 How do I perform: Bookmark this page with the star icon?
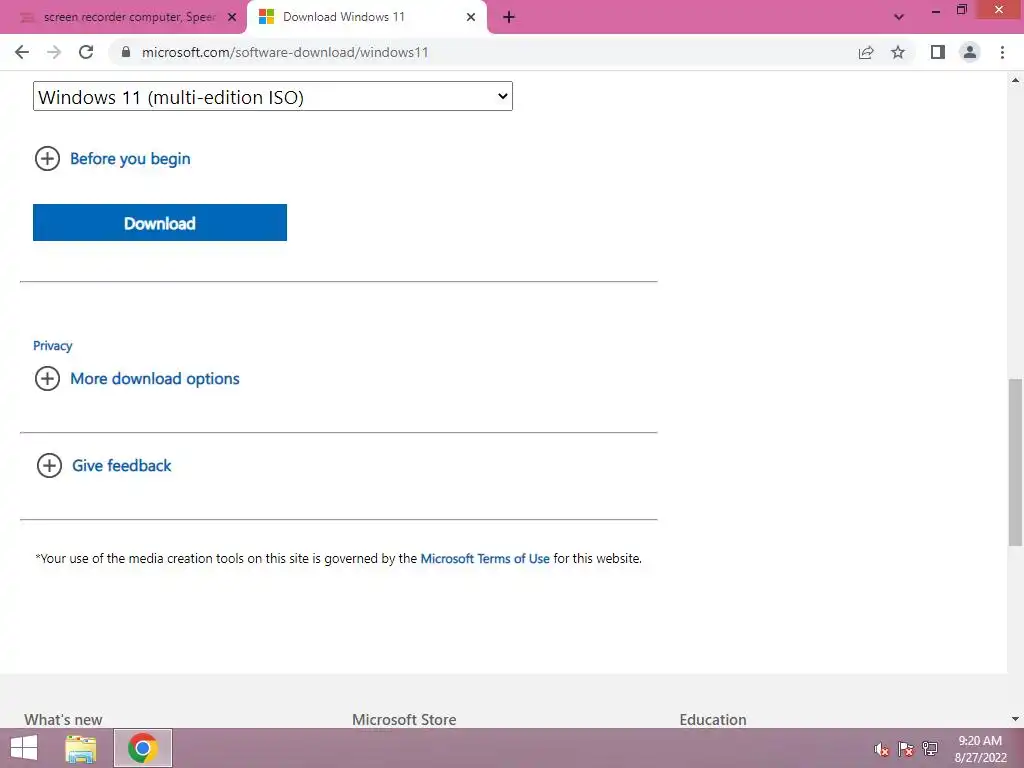pyautogui.click(x=898, y=52)
